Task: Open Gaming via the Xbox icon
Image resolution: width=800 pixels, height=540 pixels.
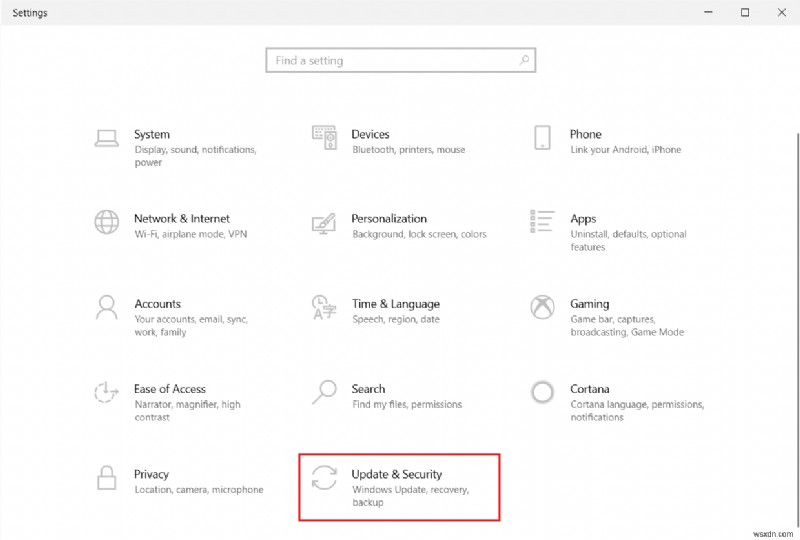Action: pos(542,306)
